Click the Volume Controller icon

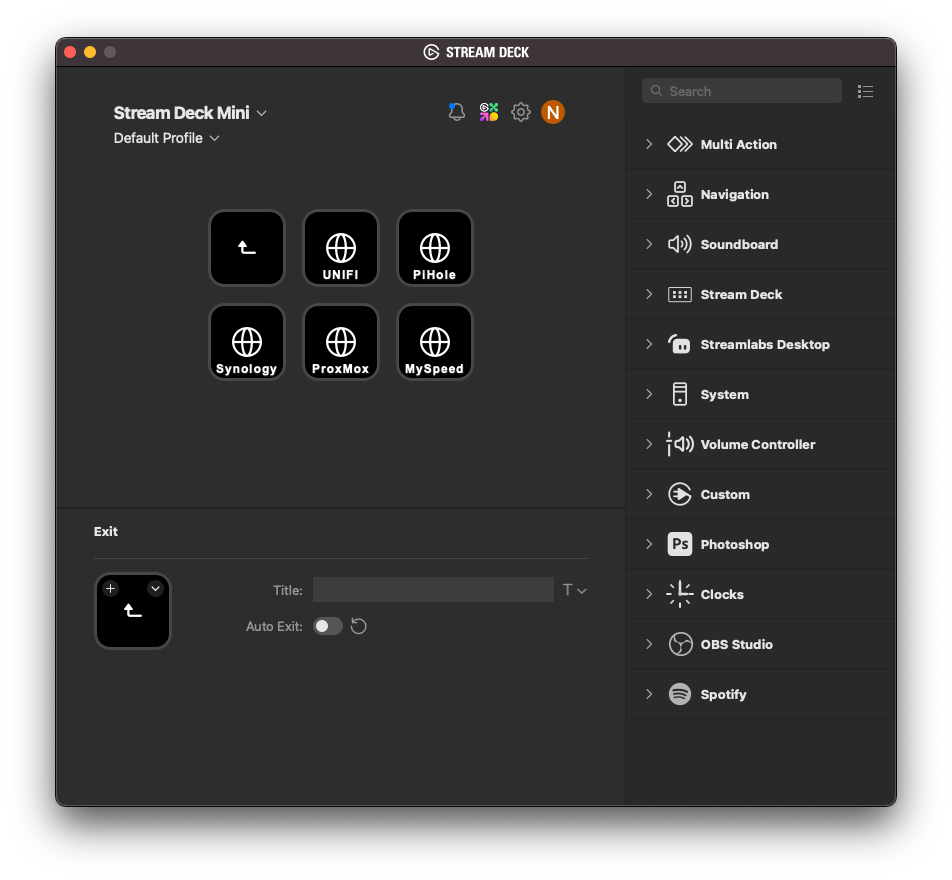pos(679,444)
